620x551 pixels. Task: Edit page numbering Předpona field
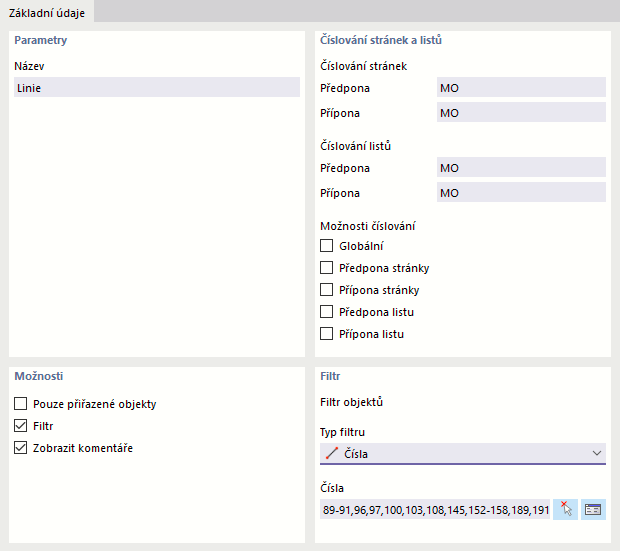(x=520, y=88)
